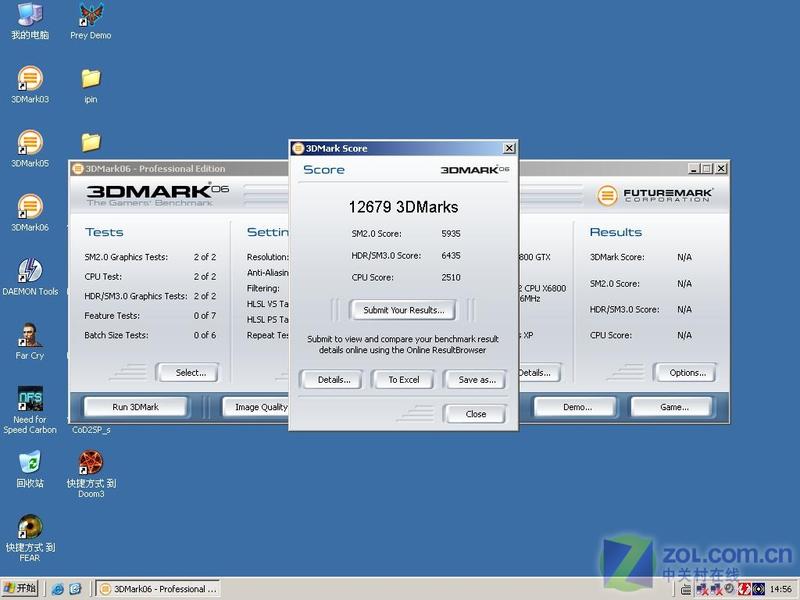Click the second quick launch icon beside Internet Explorer
Screen dimensions: 800x600
point(75,589)
